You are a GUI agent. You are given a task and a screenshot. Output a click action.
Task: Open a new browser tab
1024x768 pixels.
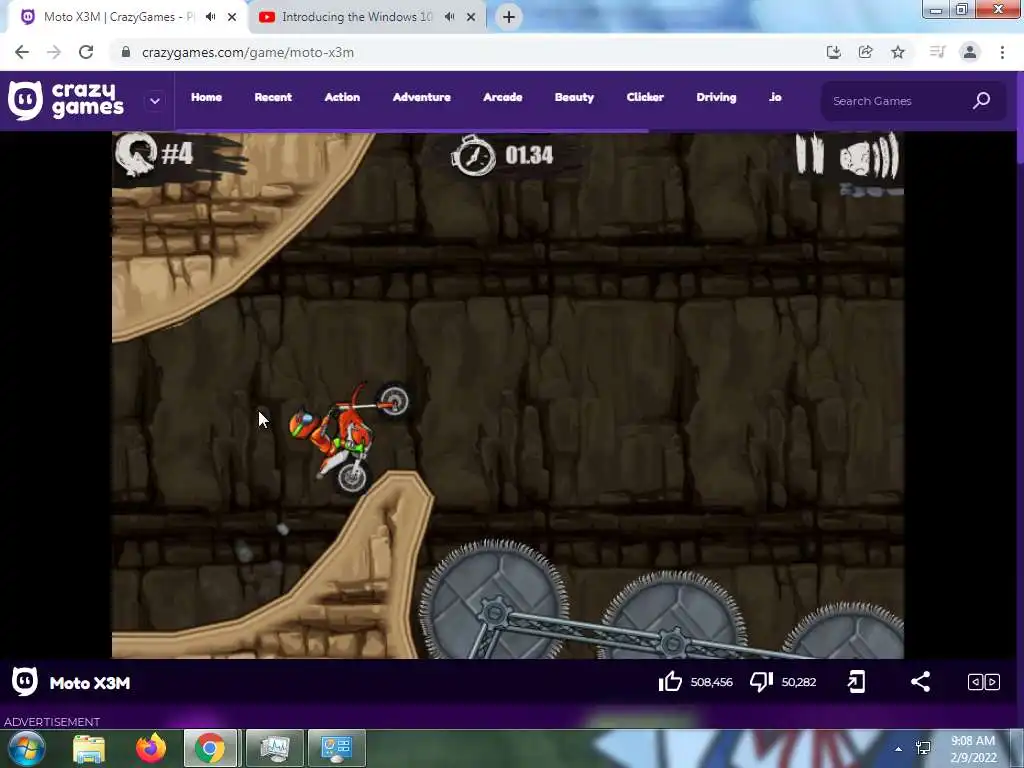click(x=509, y=17)
